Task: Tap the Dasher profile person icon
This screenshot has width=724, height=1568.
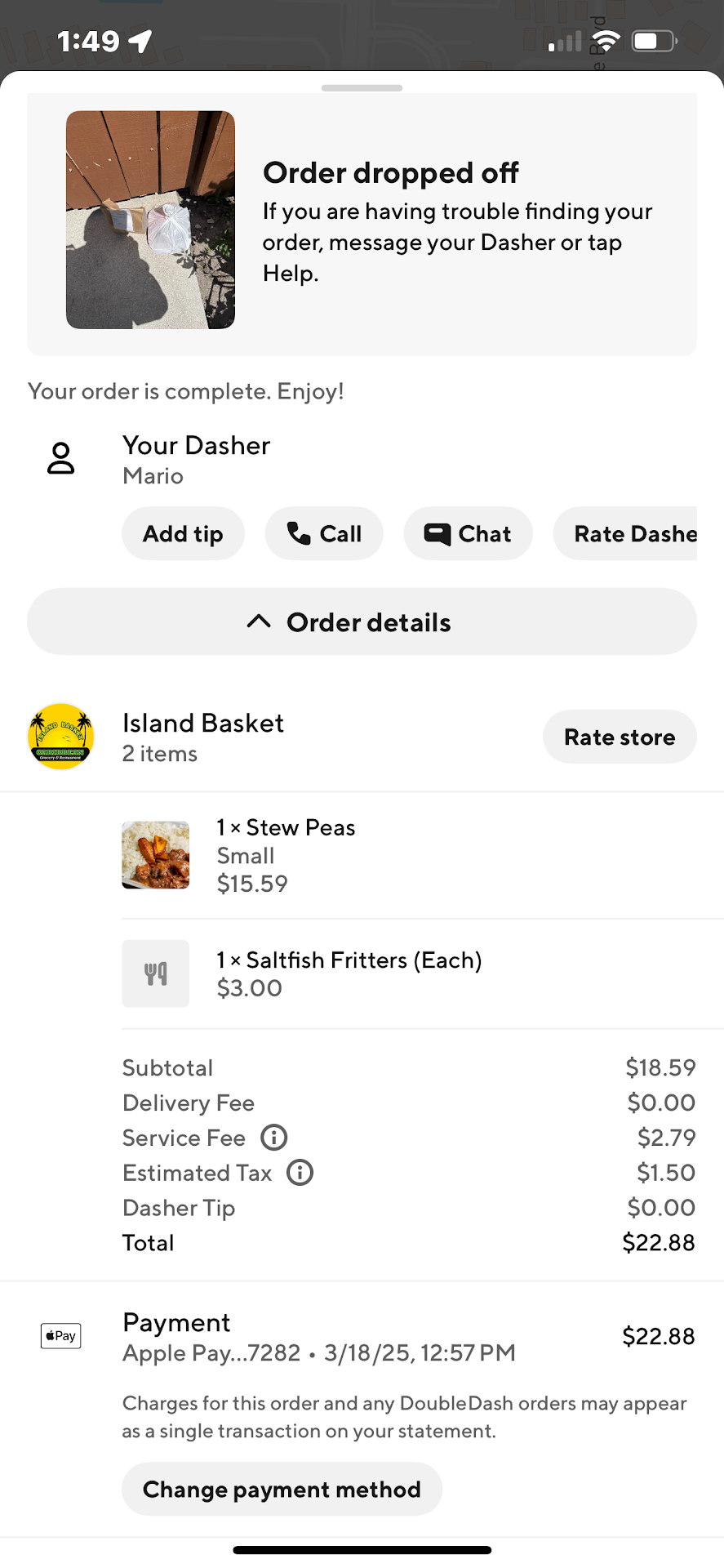Action: [61, 459]
